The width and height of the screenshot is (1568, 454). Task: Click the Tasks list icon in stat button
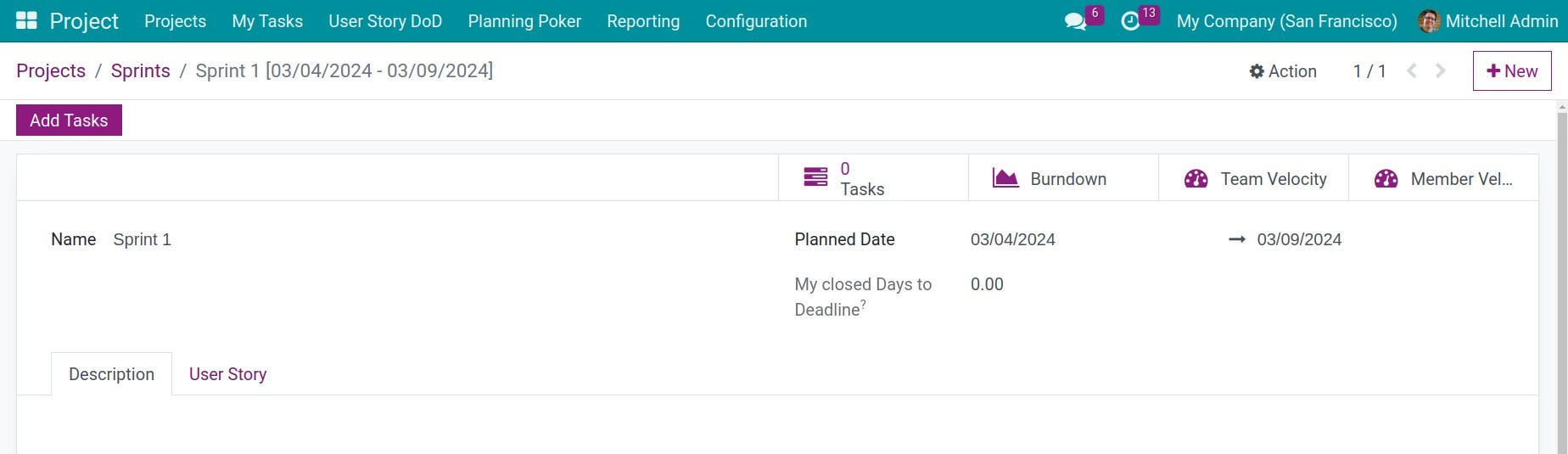tap(815, 177)
